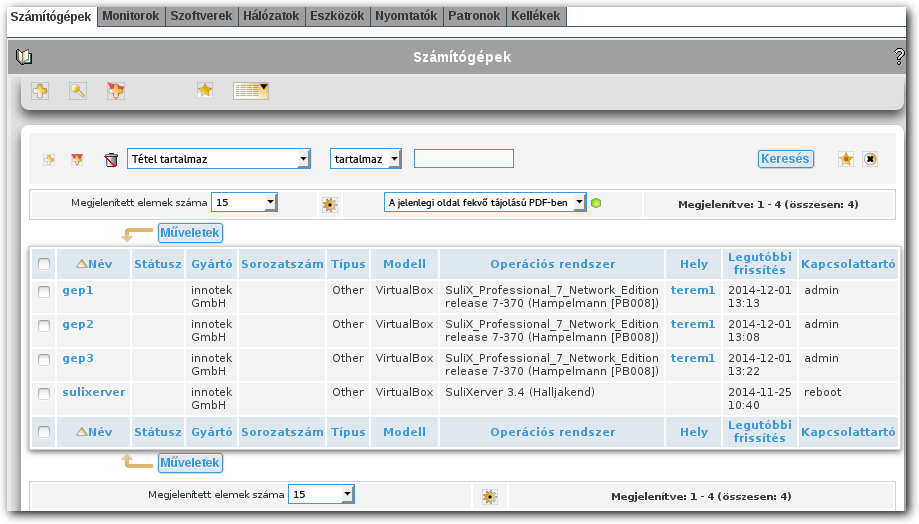Viewport: 919px width, 524px height.
Task: Check the box for gep2 row
Action: [44, 325]
